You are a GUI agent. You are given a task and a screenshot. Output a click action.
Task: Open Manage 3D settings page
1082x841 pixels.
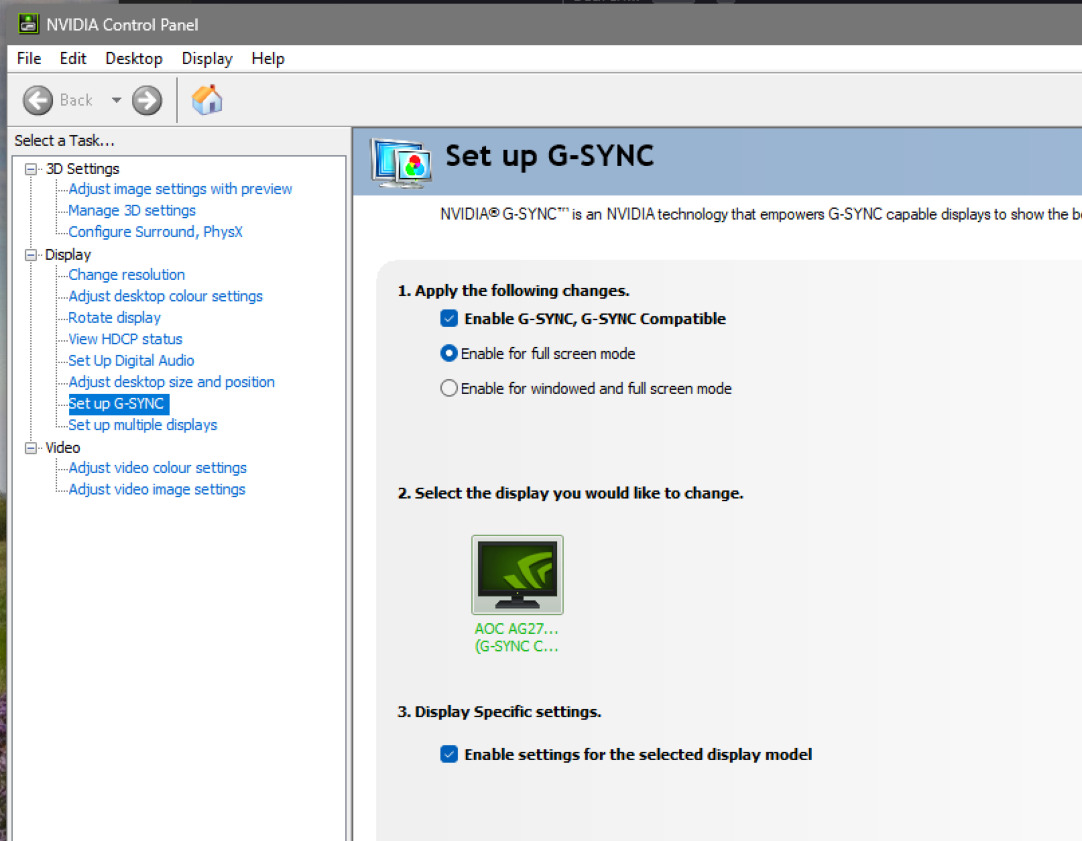coord(132,210)
